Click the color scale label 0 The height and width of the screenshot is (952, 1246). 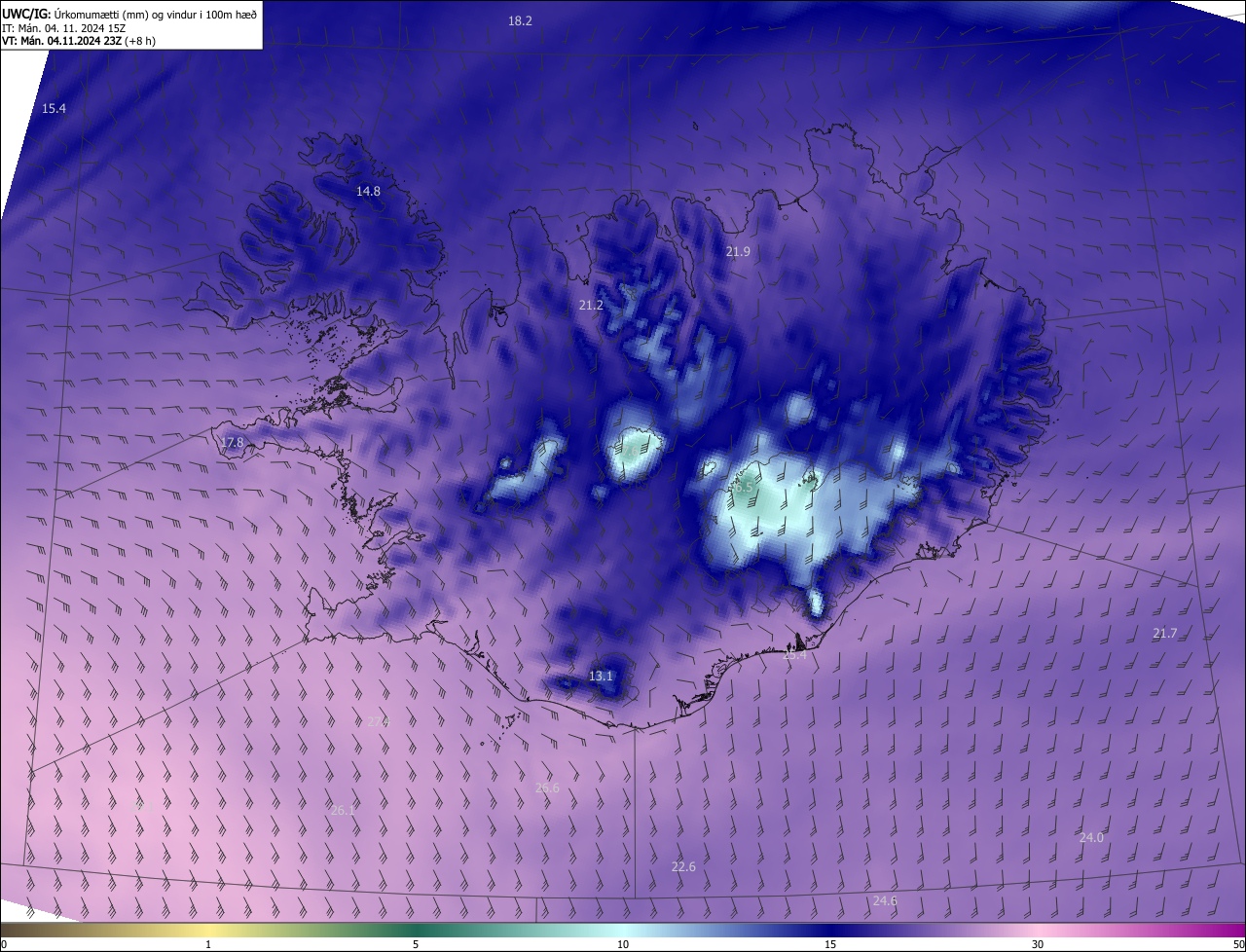pos(4,944)
